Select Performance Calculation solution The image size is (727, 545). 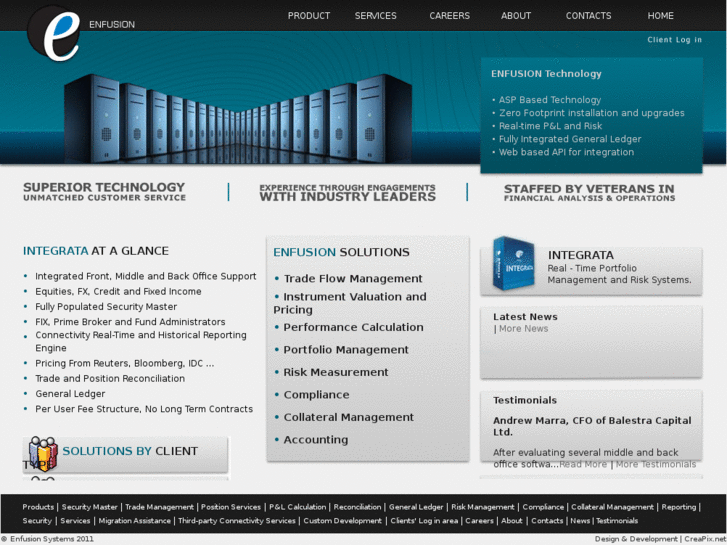pyautogui.click(x=353, y=327)
